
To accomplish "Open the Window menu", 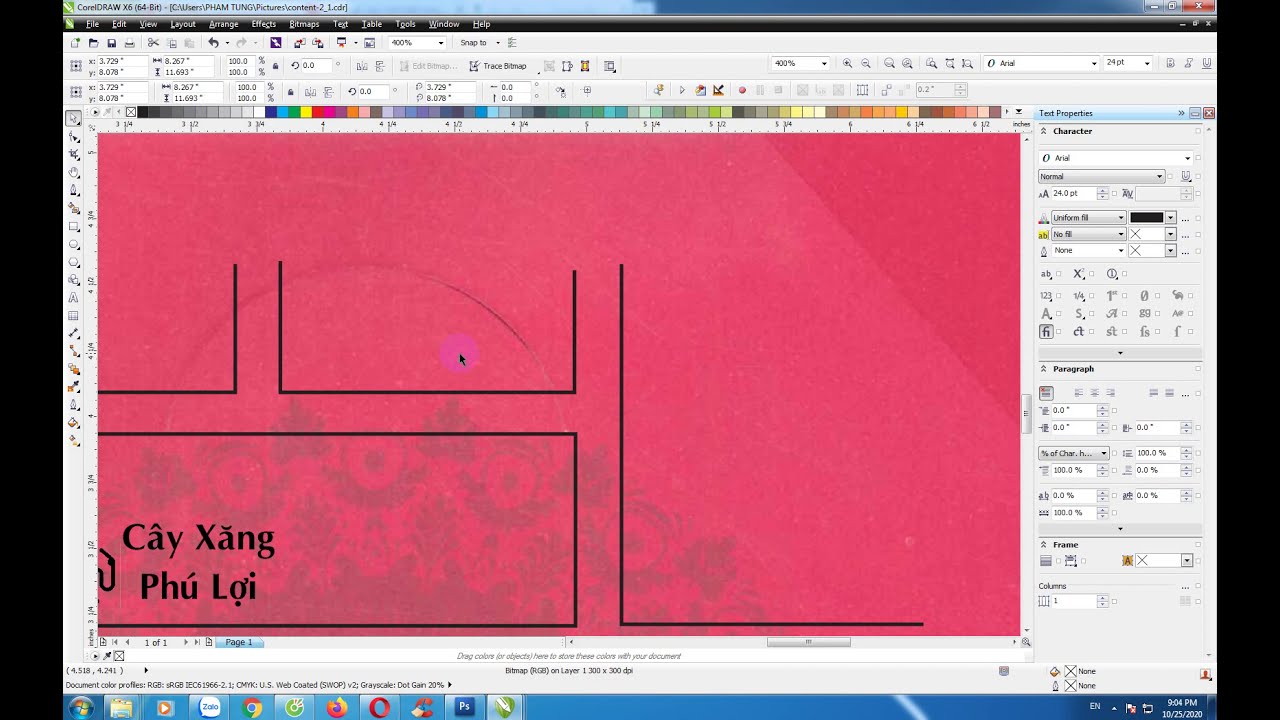I will tap(444, 24).
